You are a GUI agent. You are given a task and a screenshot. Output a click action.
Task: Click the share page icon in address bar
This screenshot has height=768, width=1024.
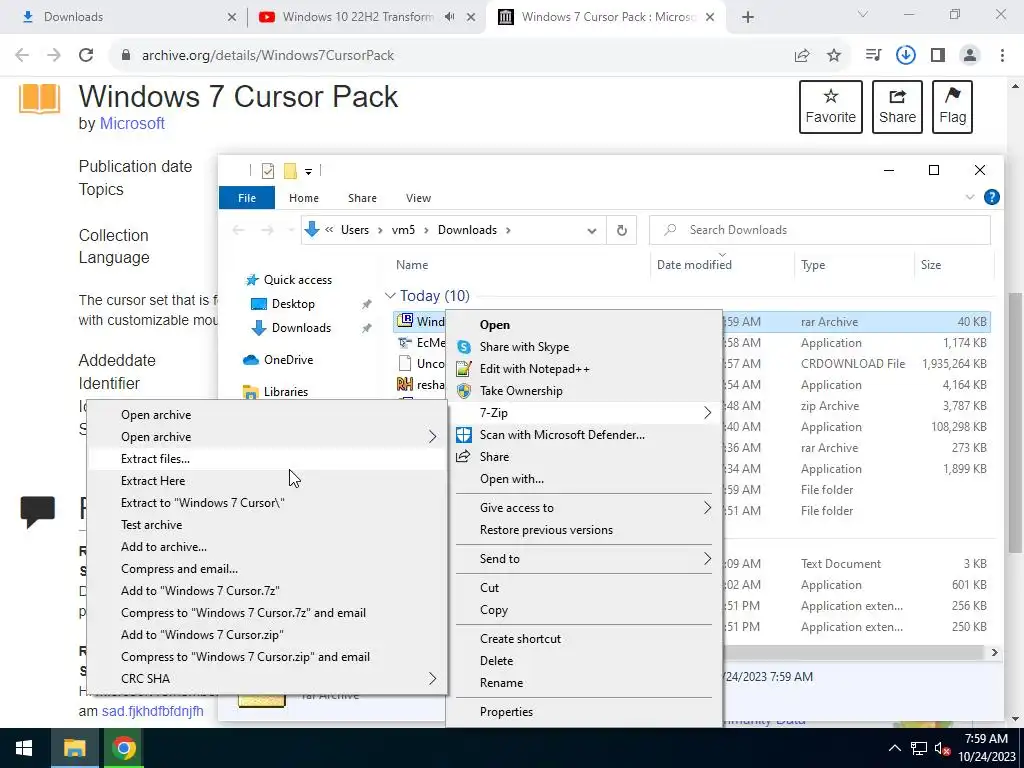802,56
